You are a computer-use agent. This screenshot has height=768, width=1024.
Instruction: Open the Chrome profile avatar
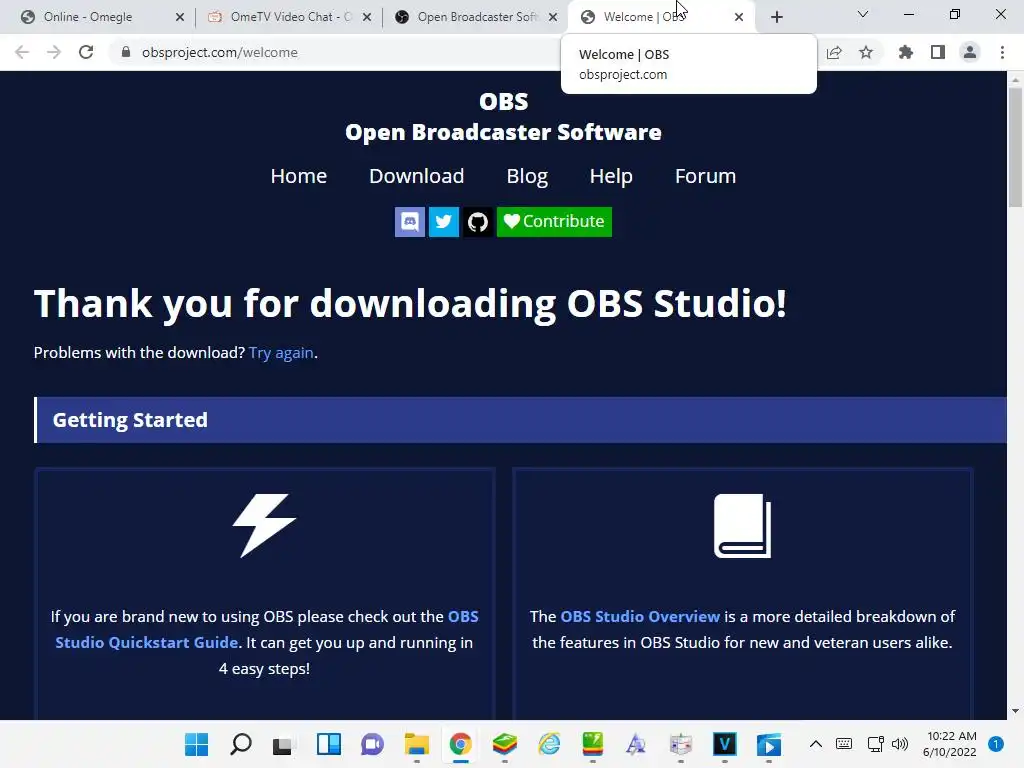970,52
